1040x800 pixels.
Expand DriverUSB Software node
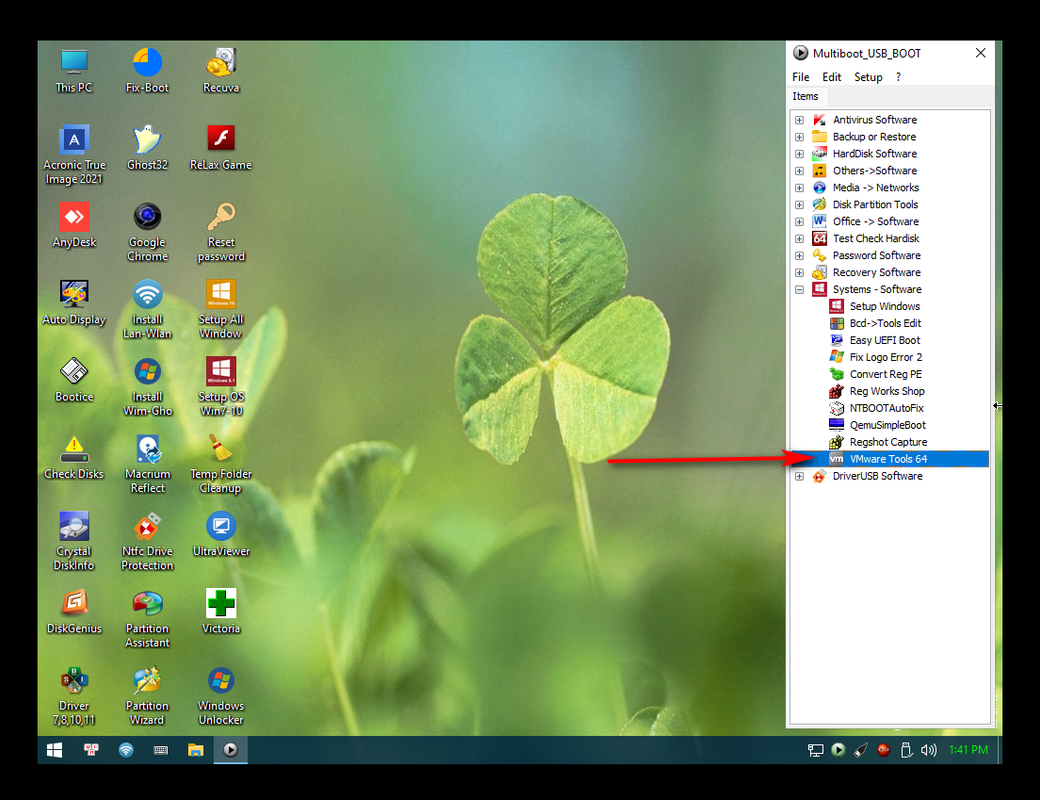pos(799,476)
